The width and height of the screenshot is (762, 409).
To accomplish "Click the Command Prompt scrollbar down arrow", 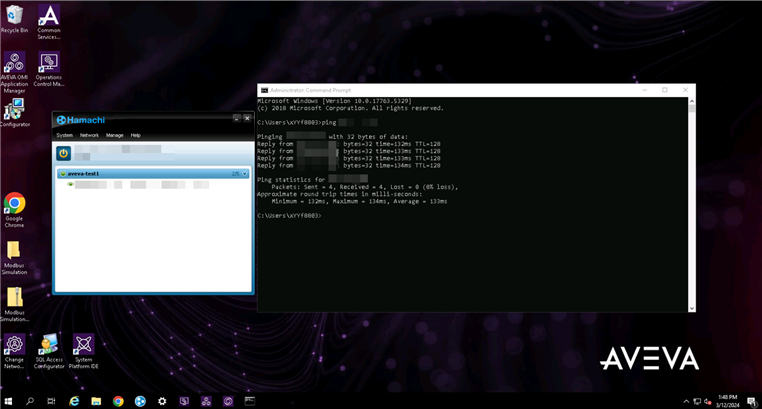I will click(x=692, y=308).
